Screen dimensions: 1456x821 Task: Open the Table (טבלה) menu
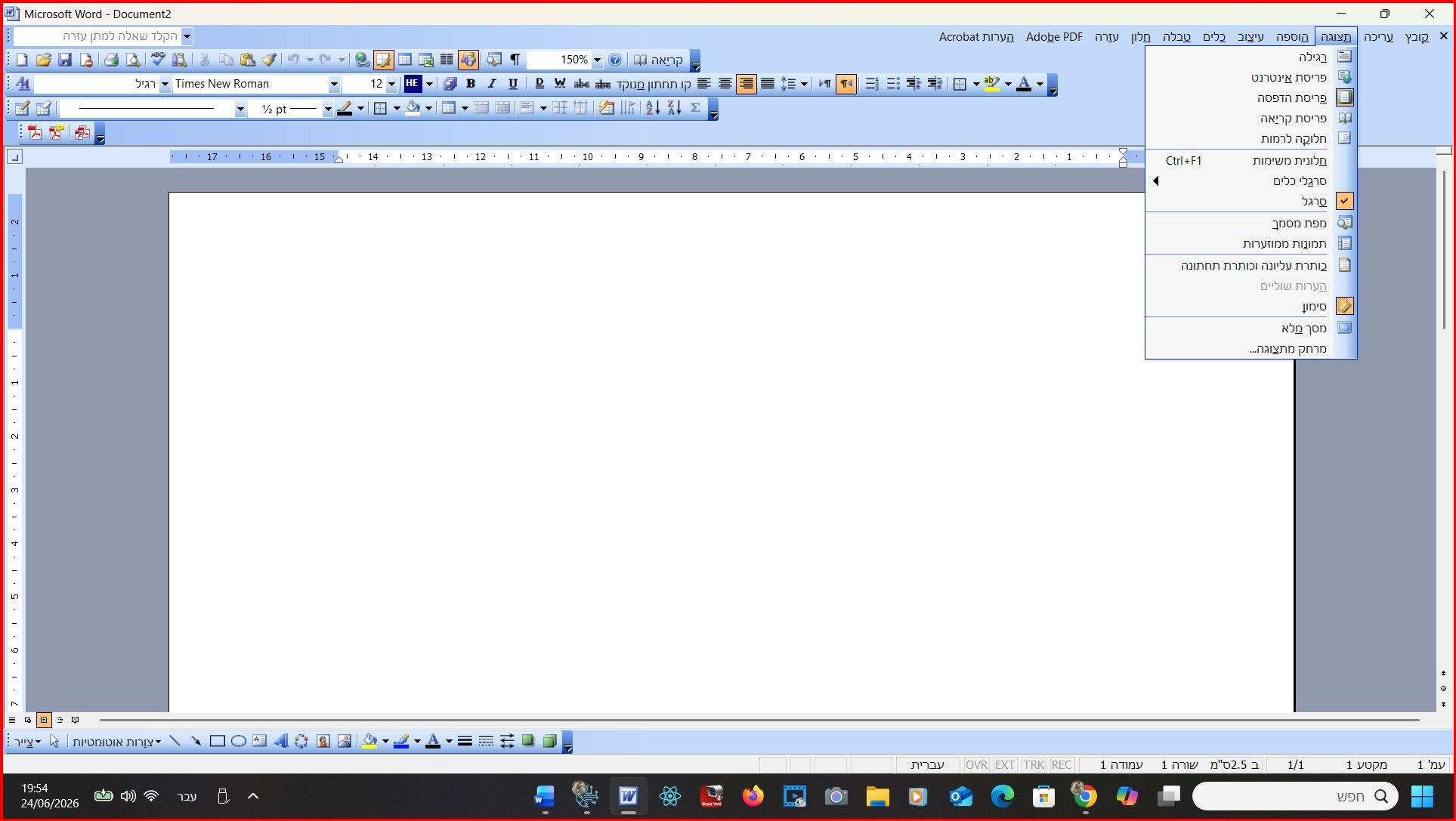pyautogui.click(x=1176, y=36)
